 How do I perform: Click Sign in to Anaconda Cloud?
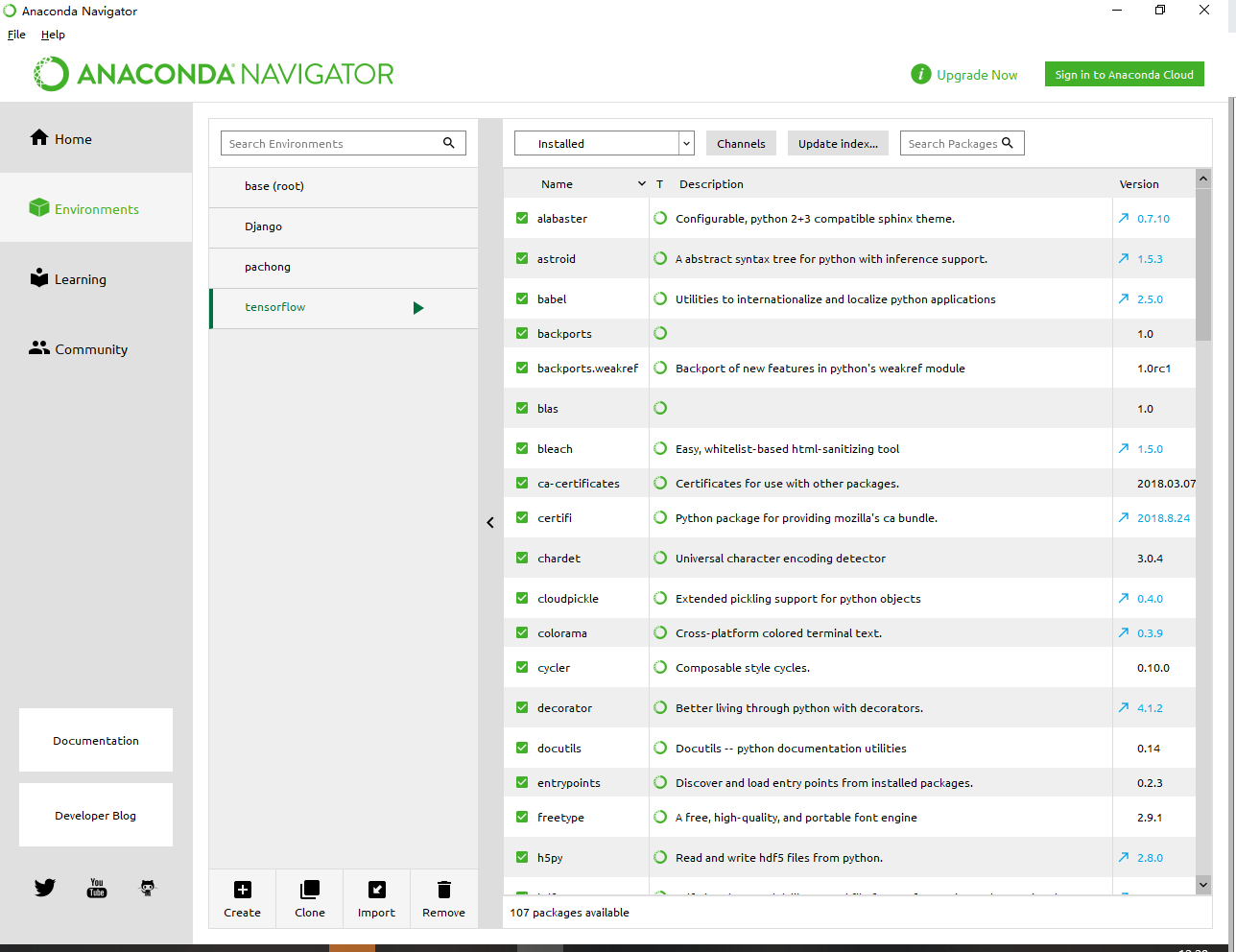(1125, 74)
